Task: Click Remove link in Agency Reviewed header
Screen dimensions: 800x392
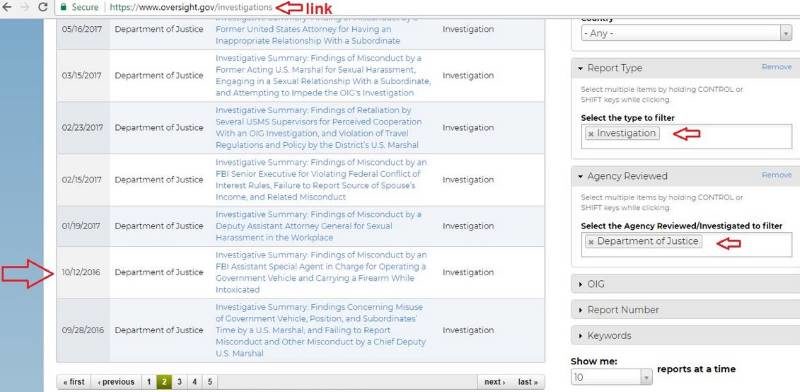Action: pos(777,175)
